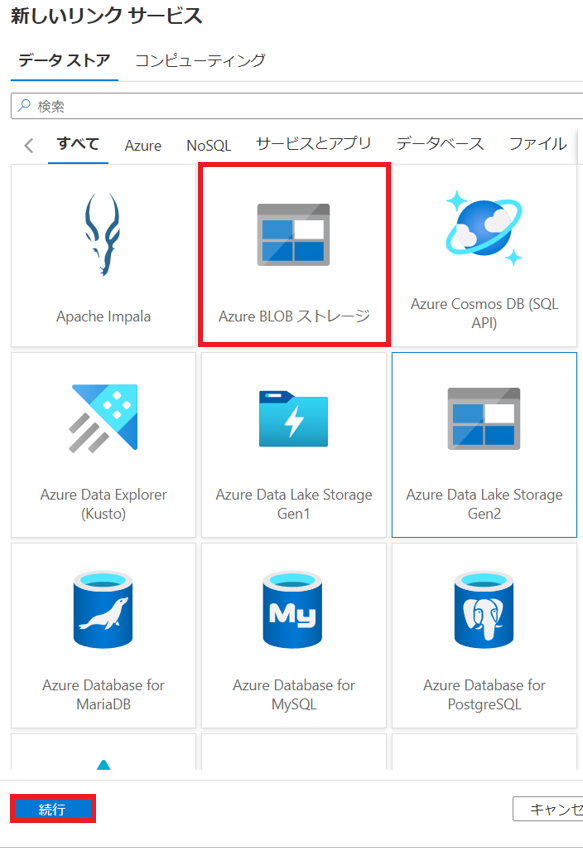This screenshot has height=848, width=583.
Task: Select the すべて category filter
Action: (78, 144)
